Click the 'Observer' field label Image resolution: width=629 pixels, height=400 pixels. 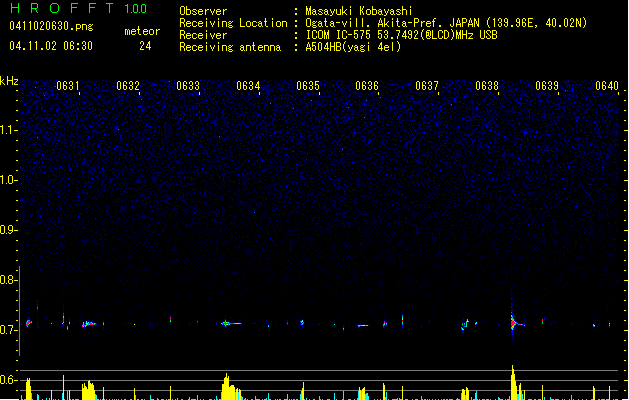tap(203, 11)
